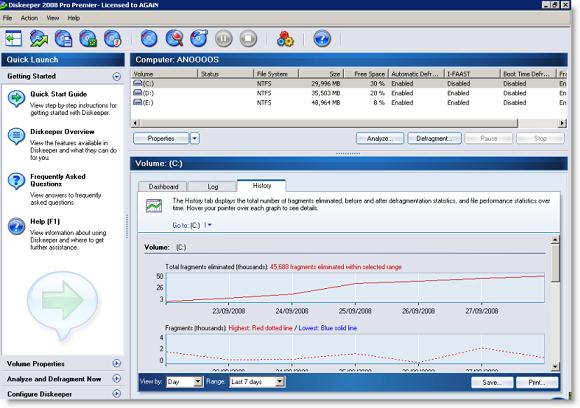
Task: Expand the Configure Diskeeper section
Action: [x=117, y=394]
